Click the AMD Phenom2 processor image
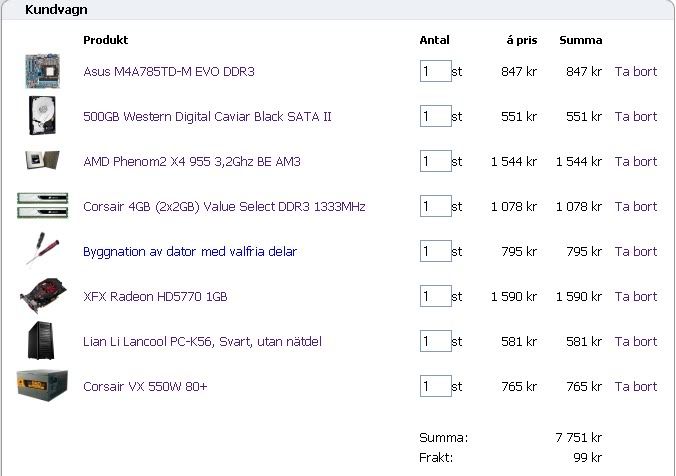The height and width of the screenshot is (476, 676). point(42,161)
